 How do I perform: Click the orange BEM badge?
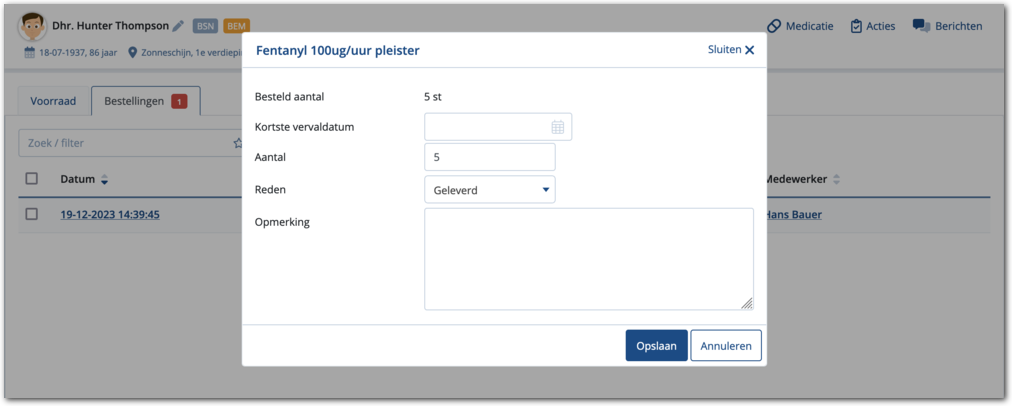[237, 26]
